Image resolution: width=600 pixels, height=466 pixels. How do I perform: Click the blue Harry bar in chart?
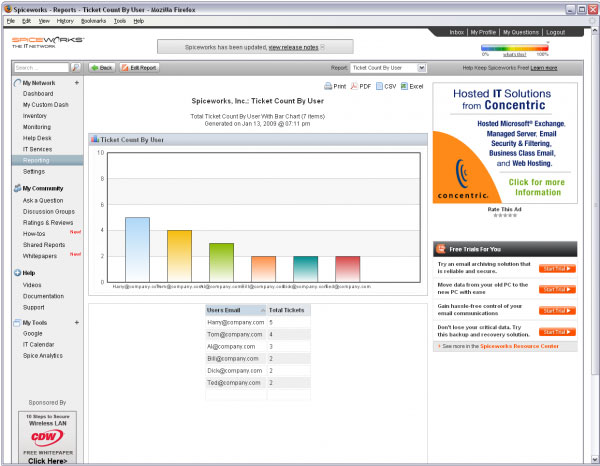[x=137, y=249]
